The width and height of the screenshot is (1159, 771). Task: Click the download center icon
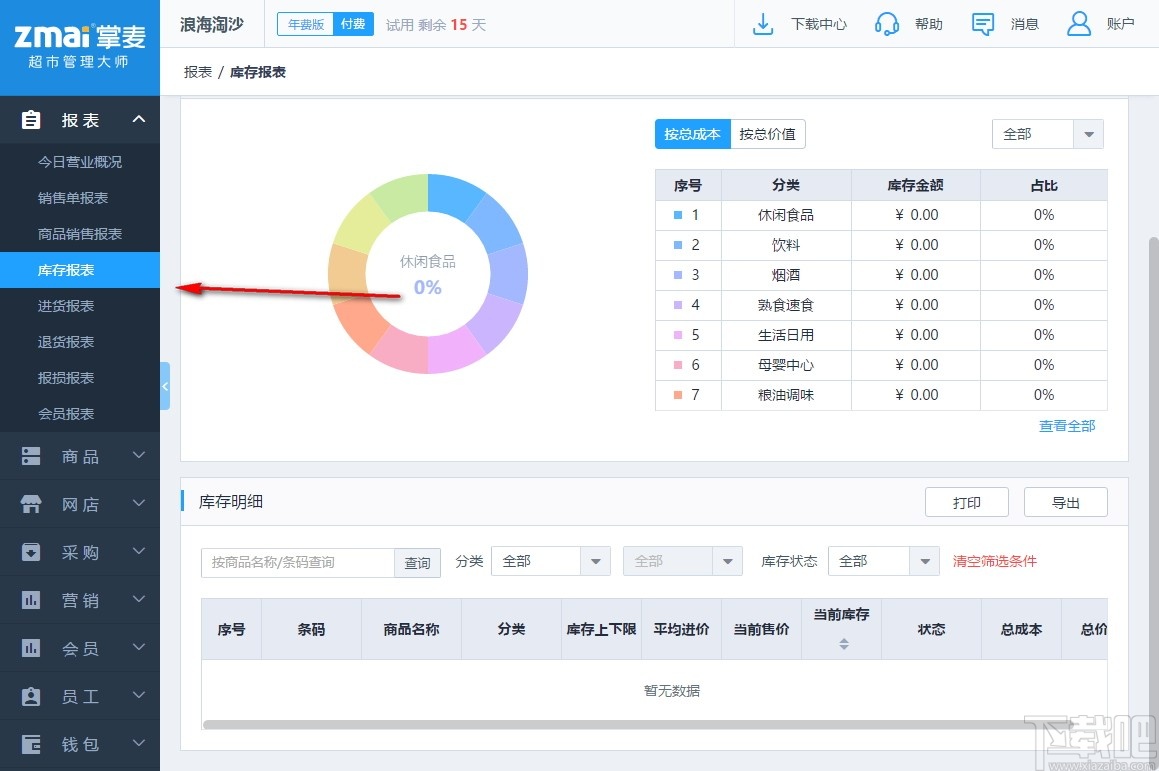[763, 24]
